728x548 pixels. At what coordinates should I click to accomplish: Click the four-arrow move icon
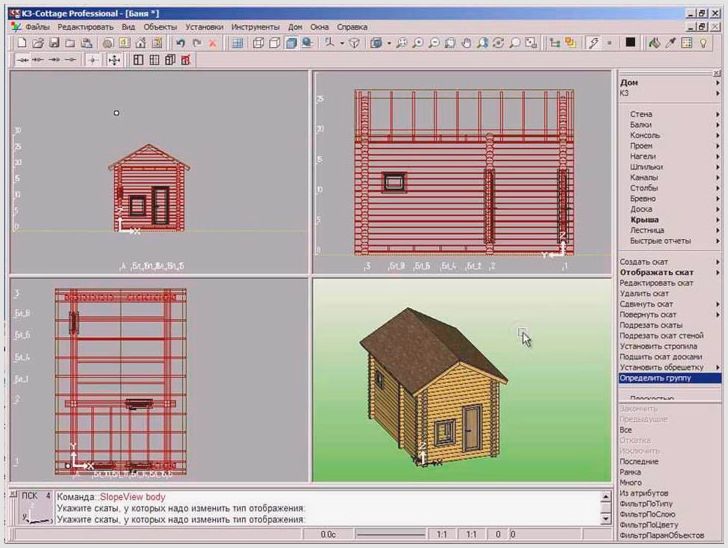click(114, 60)
